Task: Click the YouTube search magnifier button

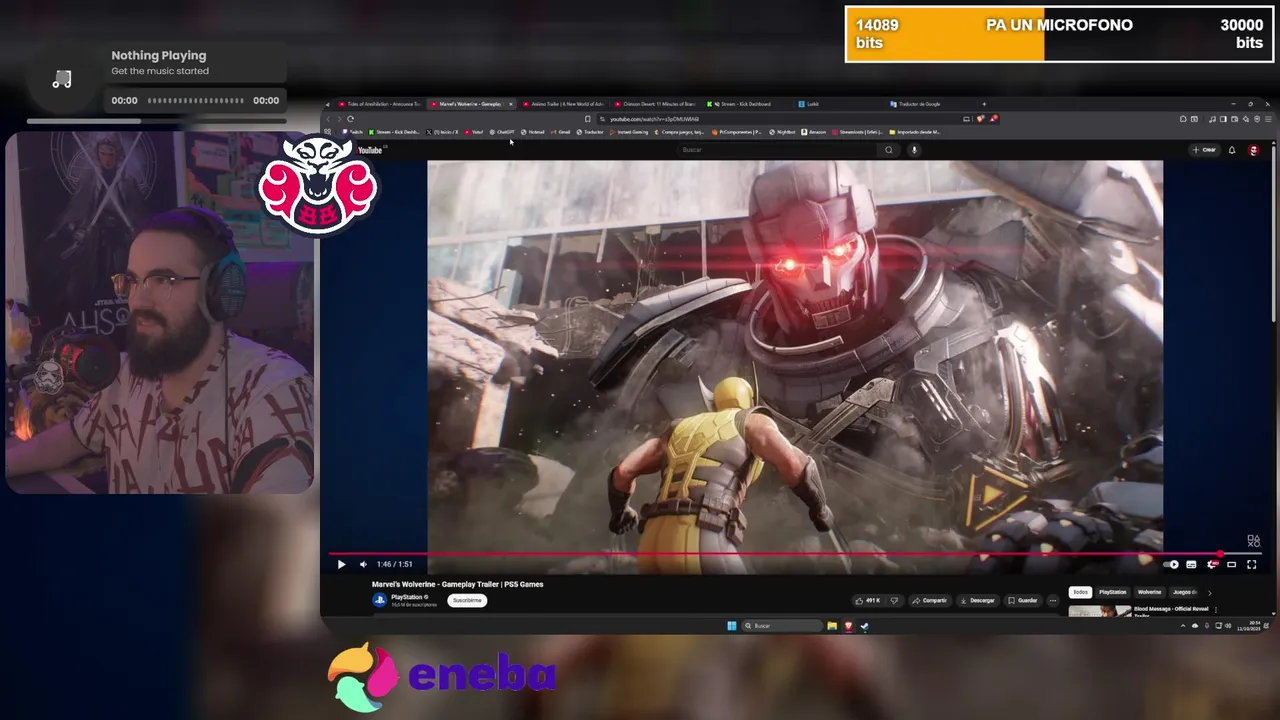Action: tap(888, 150)
